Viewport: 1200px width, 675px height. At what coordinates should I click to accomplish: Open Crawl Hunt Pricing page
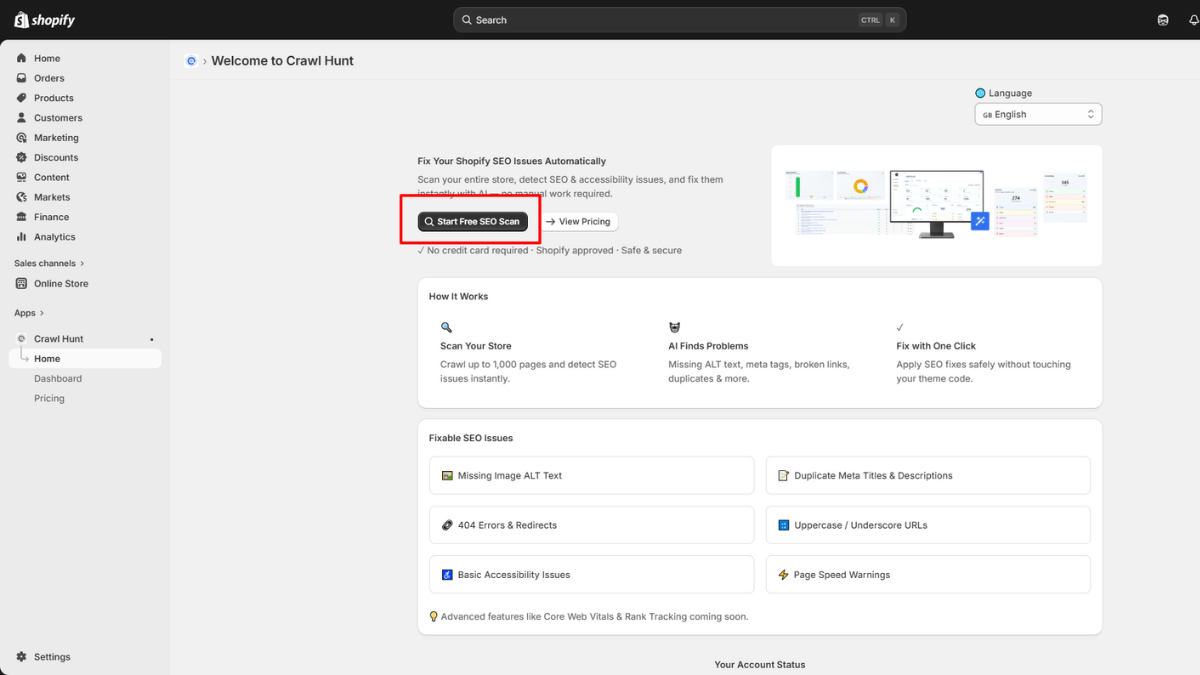pyautogui.click(x=49, y=398)
